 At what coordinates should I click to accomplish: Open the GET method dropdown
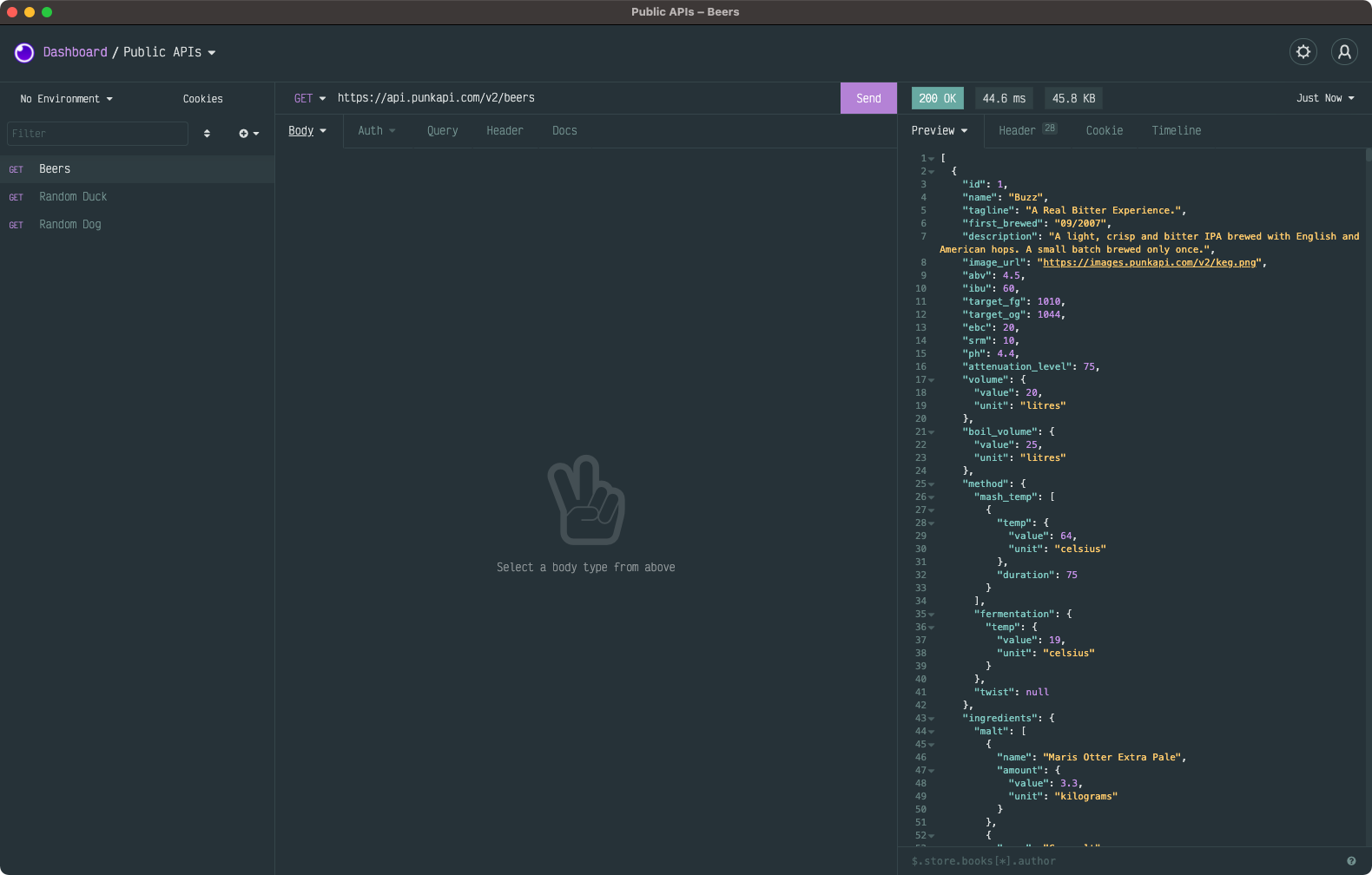pos(309,98)
